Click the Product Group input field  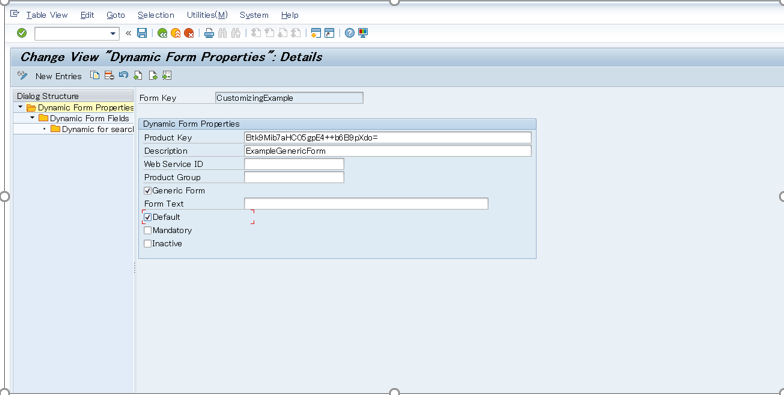click(294, 177)
